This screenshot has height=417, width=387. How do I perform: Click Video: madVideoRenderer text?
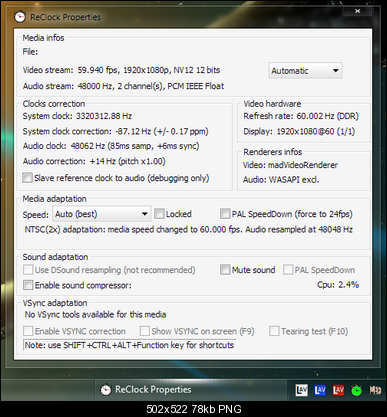[x=290, y=165]
